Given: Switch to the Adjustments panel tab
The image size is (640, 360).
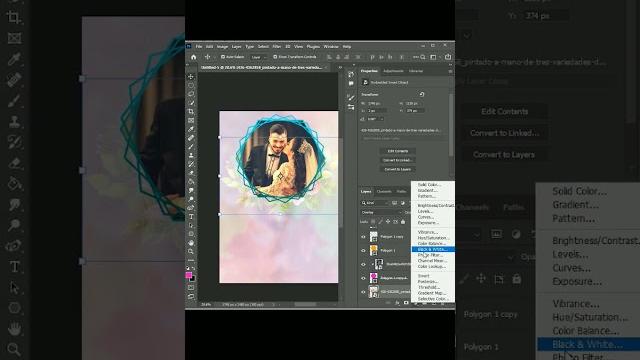Looking at the screenshot, I should 393,71.
